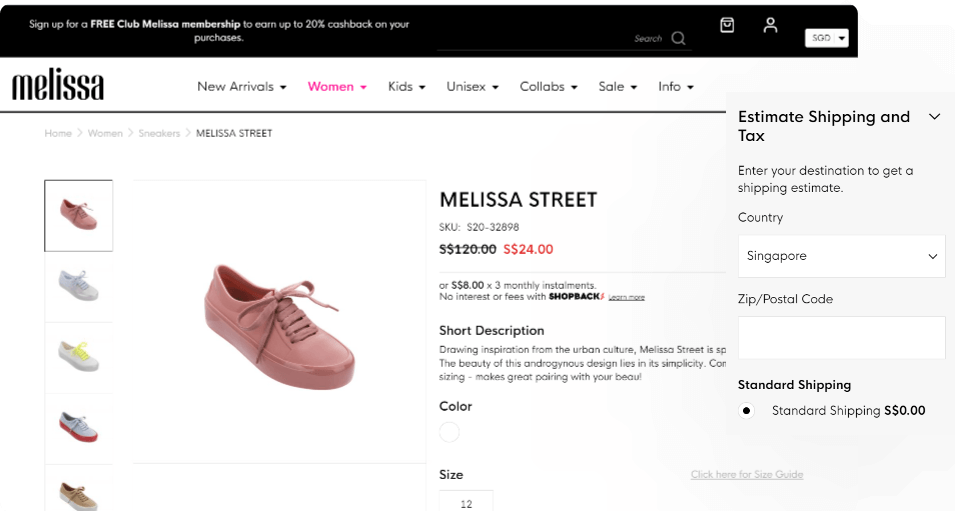The width and height of the screenshot is (955, 511).
Task: Go to the Sneakers breadcrumb
Action: [159, 133]
